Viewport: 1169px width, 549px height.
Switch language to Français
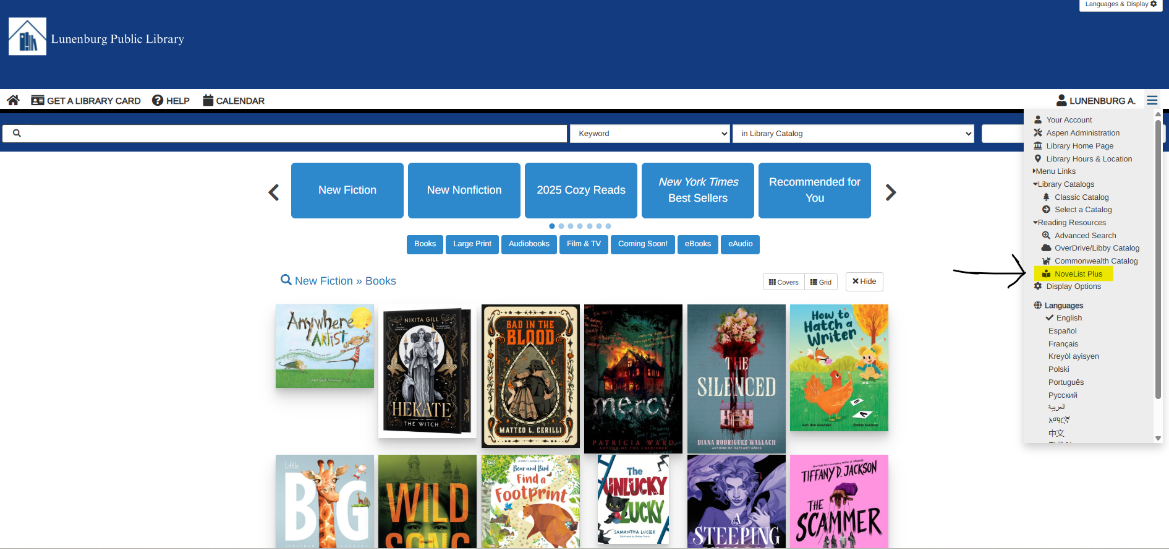point(1063,344)
